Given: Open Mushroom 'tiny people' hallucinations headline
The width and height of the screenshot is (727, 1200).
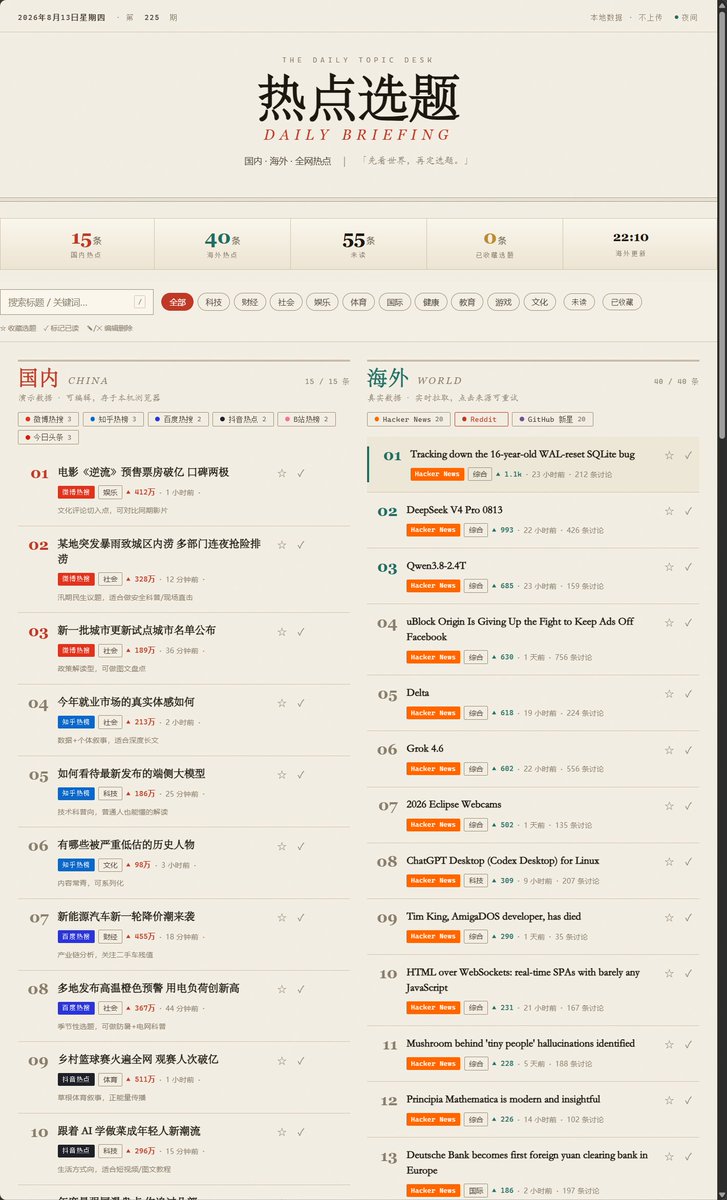Looking at the screenshot, I should pos(520,1044).
